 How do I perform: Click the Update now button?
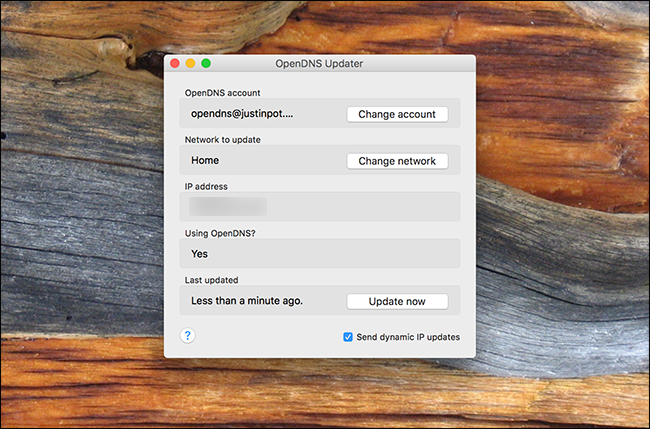[x=397, y=302]
